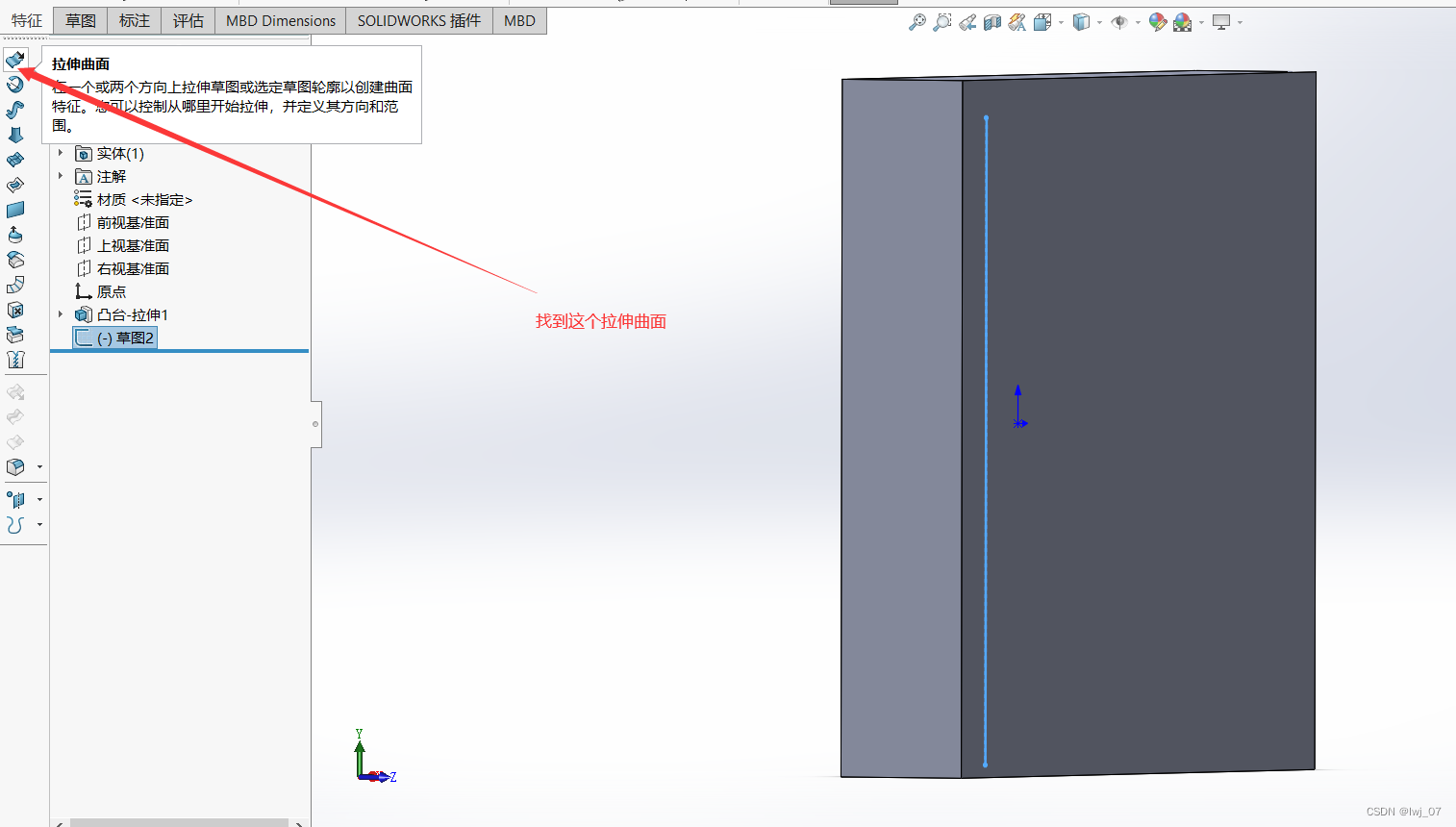Open the Thicken tool dropdown arrow
Screen dimensions: 1456x827
(39, 467)
